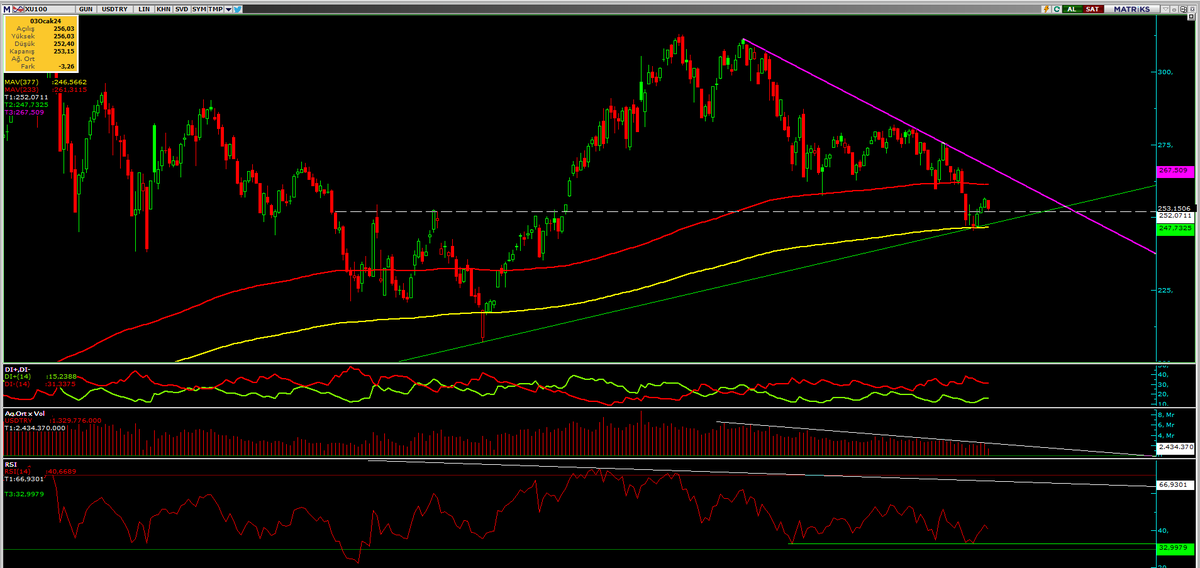Image resolution: width=1200 pixels, height=568 pixels.
Task: Click the magenta 267.509 price tag
Action: click(x=1177, y=171)
